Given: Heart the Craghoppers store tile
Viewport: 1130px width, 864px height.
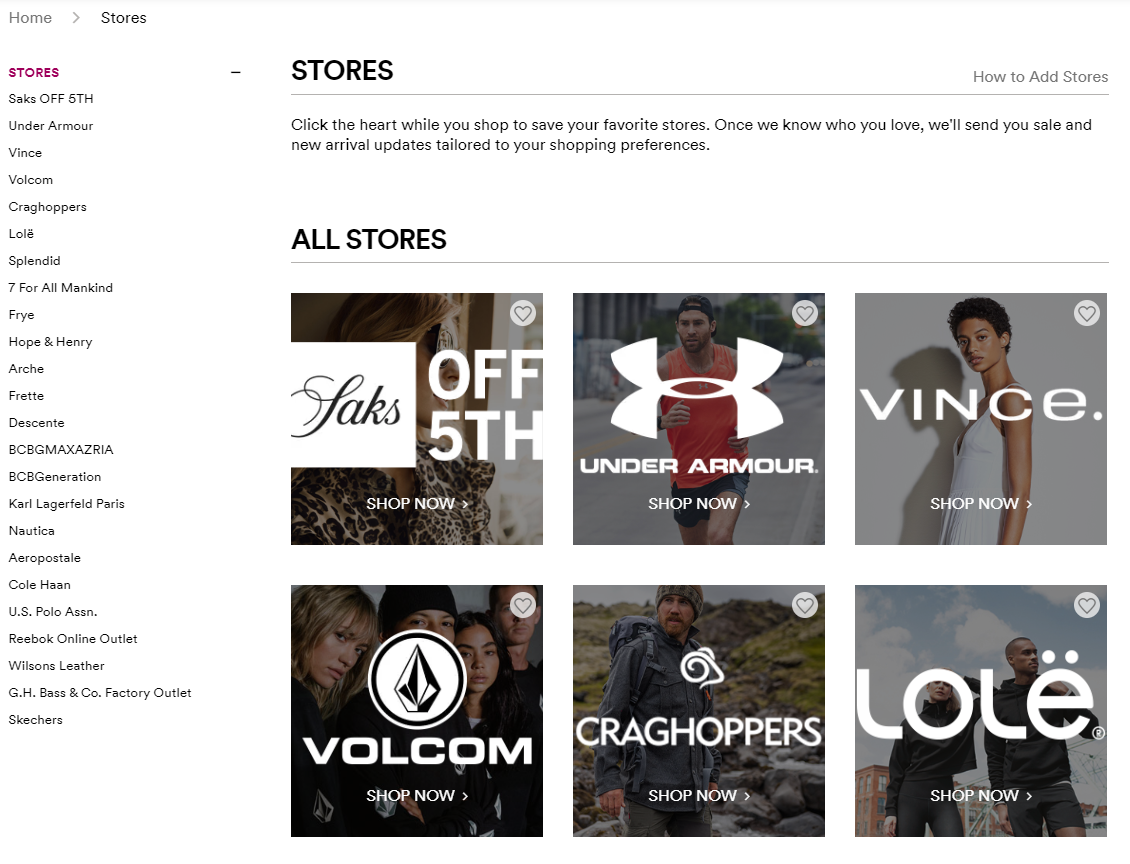Looking at the screenshot, I should [804, 606].
